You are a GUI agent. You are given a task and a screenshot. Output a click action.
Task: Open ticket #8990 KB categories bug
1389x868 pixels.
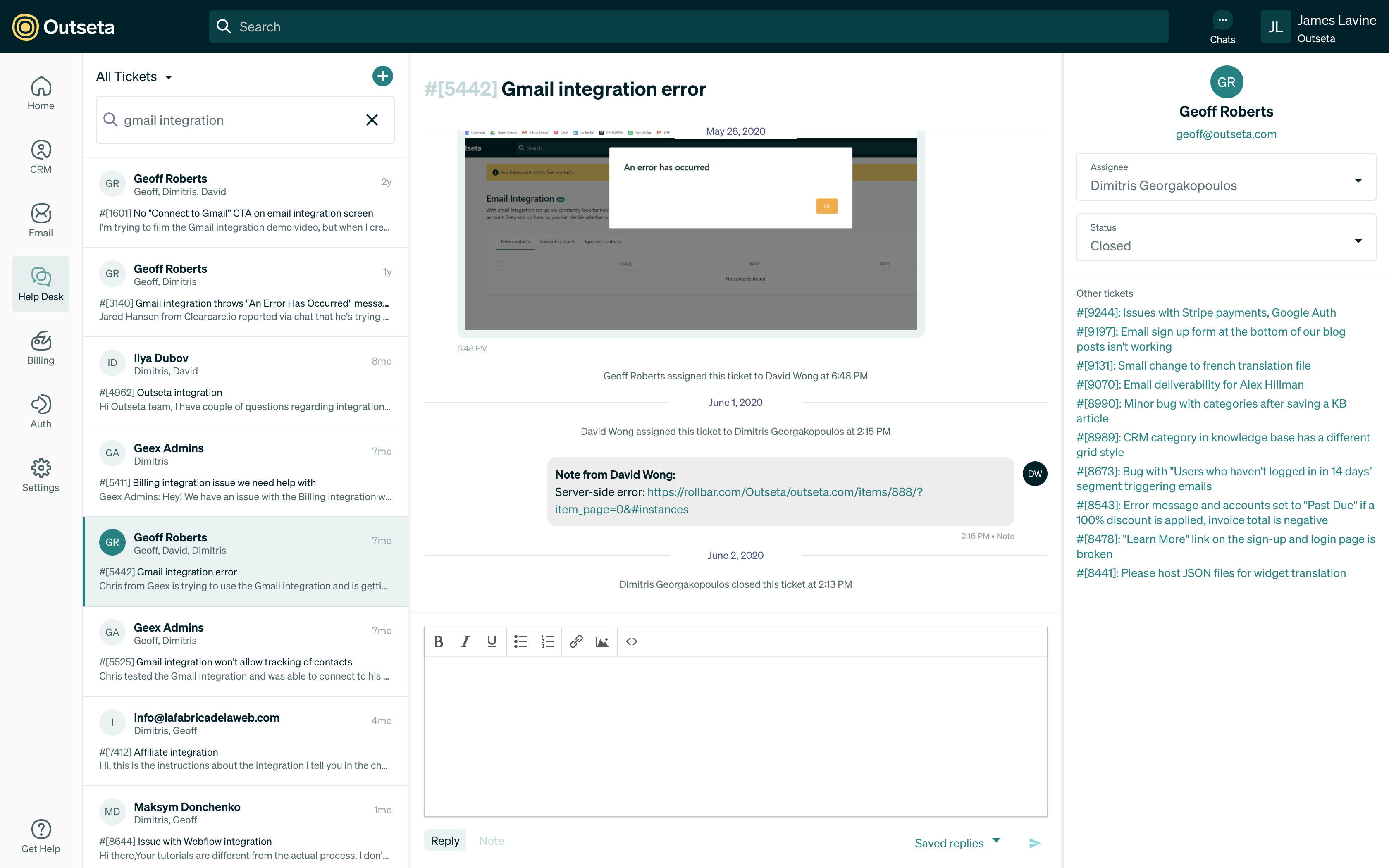(x=1211, y=410)
